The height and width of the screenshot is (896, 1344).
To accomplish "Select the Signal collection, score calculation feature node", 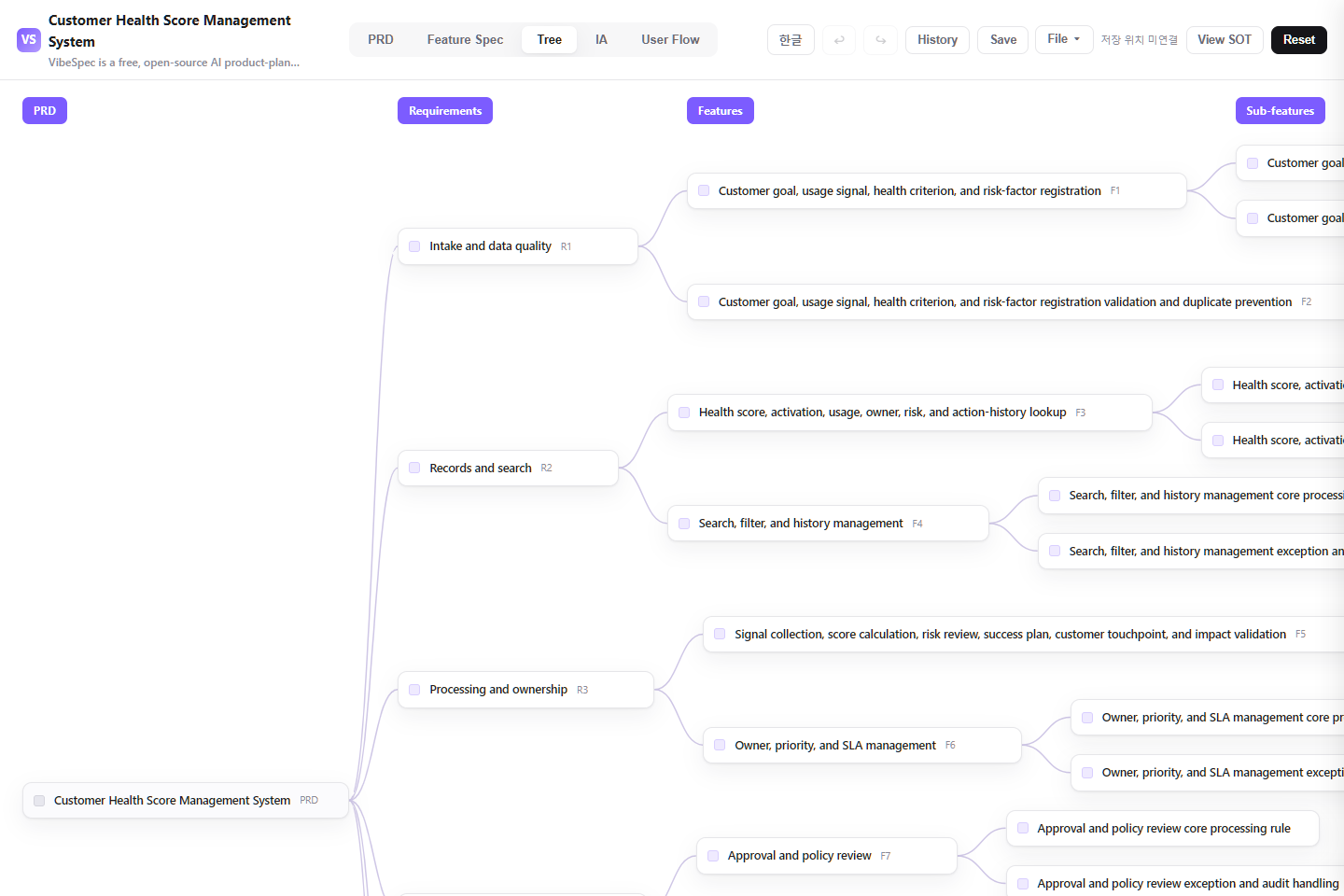I will click(x=1023, y=635).
